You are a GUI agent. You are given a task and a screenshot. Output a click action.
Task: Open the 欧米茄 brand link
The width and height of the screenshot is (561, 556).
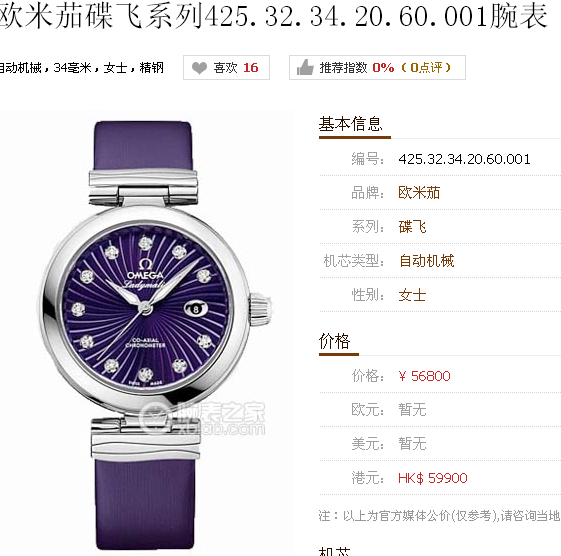coord(419,193)
